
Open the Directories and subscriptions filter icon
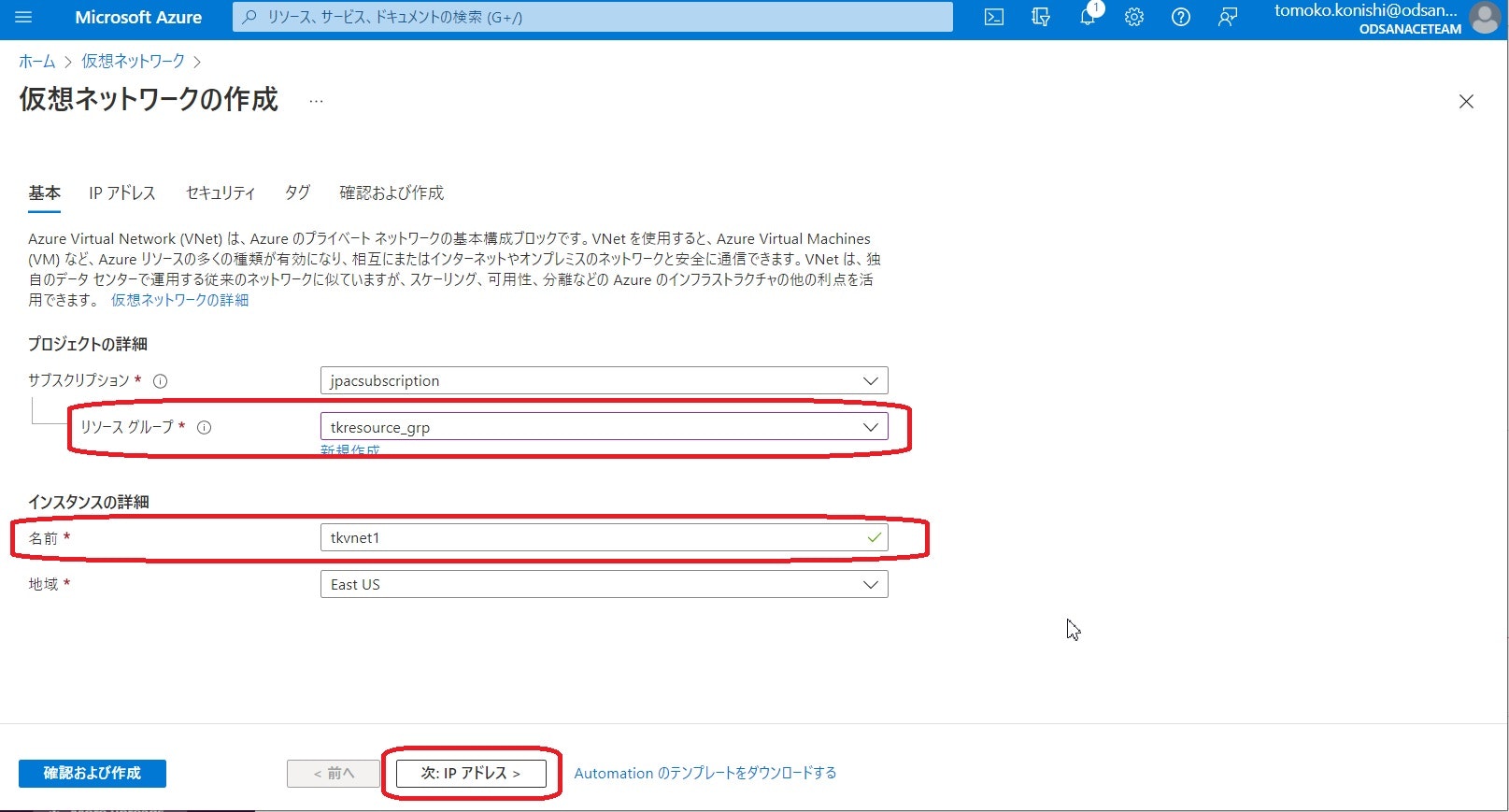tap(1041, 17)
